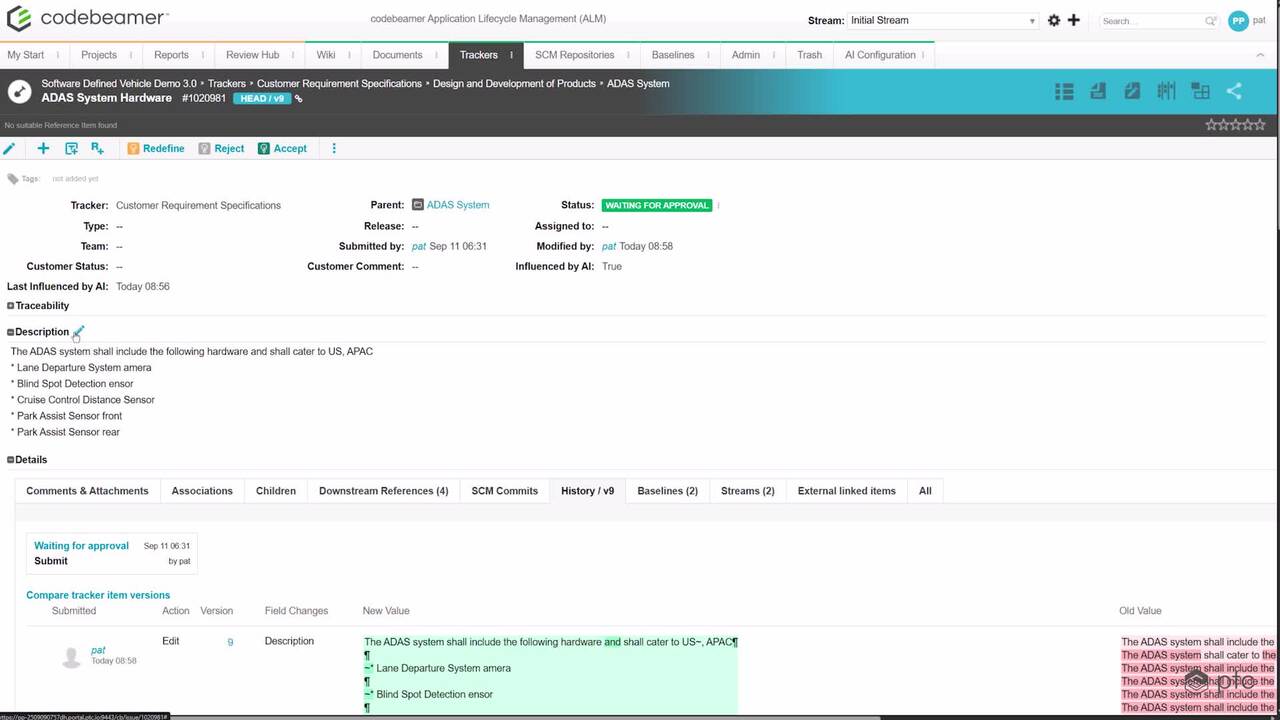Screen dimensions: 1280x720
Task: Open the Baselines (2) tab
Action: (x=667, y=491)
